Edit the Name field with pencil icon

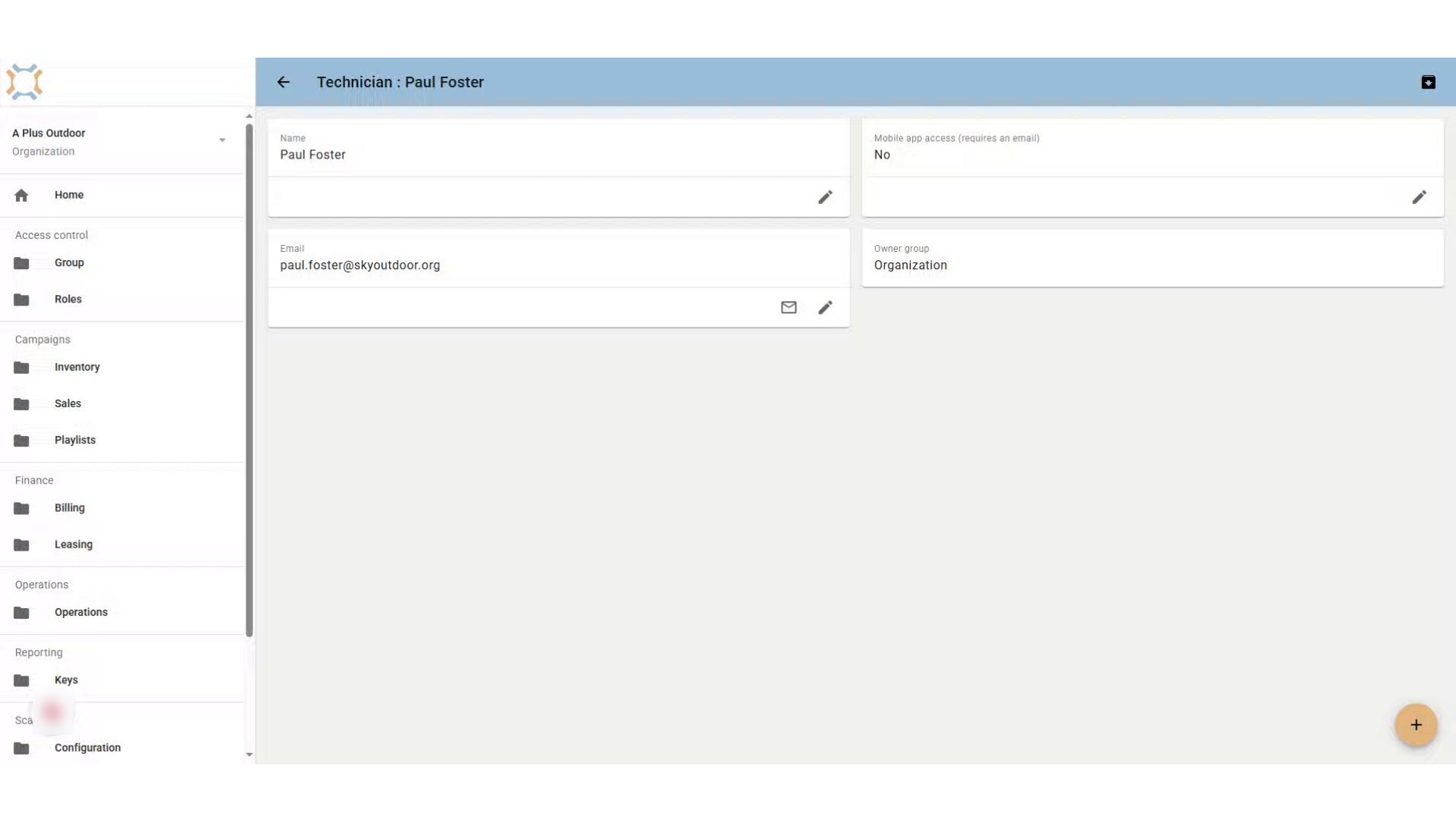click(825, 197)
